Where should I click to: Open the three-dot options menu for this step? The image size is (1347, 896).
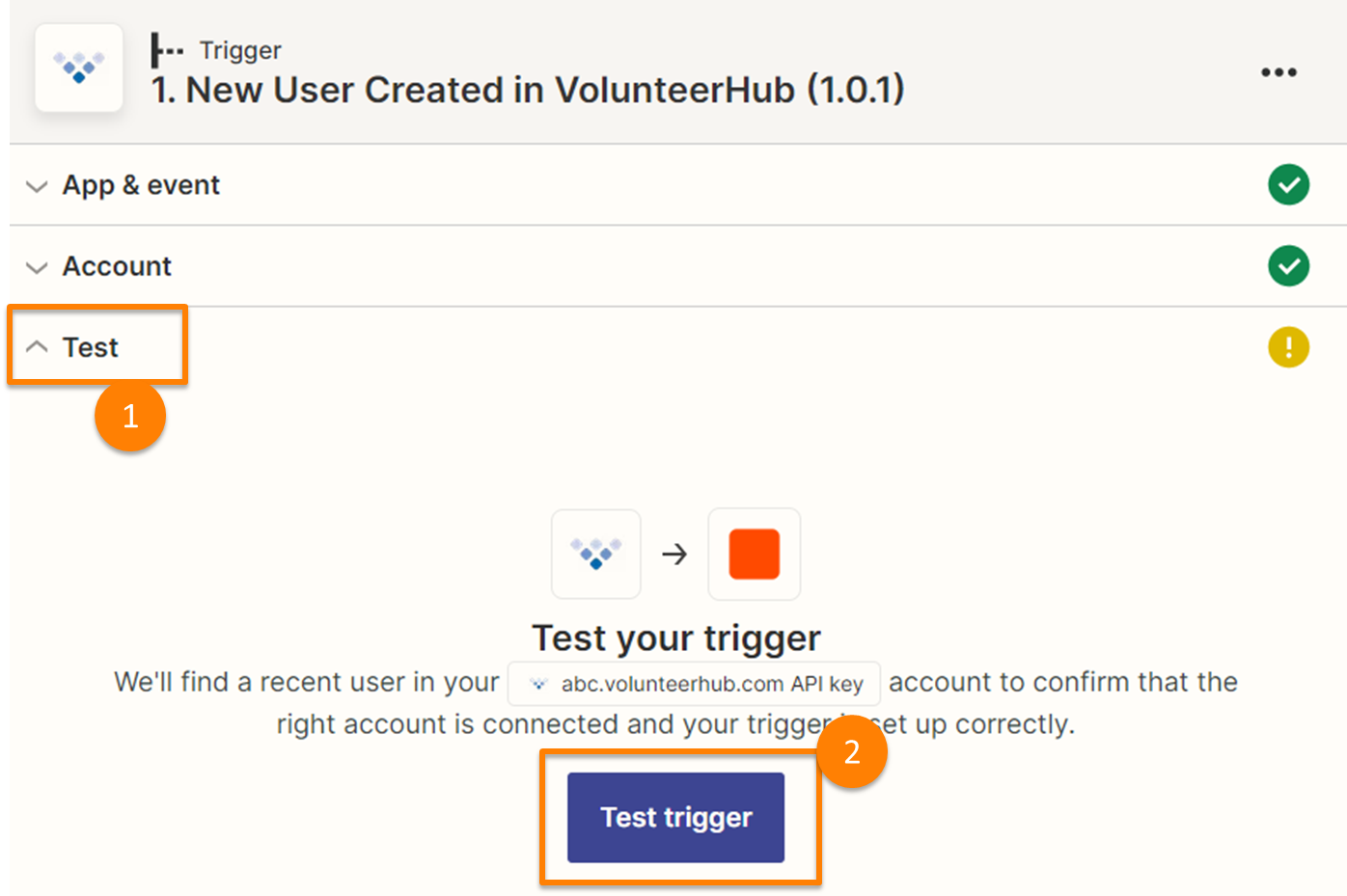pos(1278,71)
